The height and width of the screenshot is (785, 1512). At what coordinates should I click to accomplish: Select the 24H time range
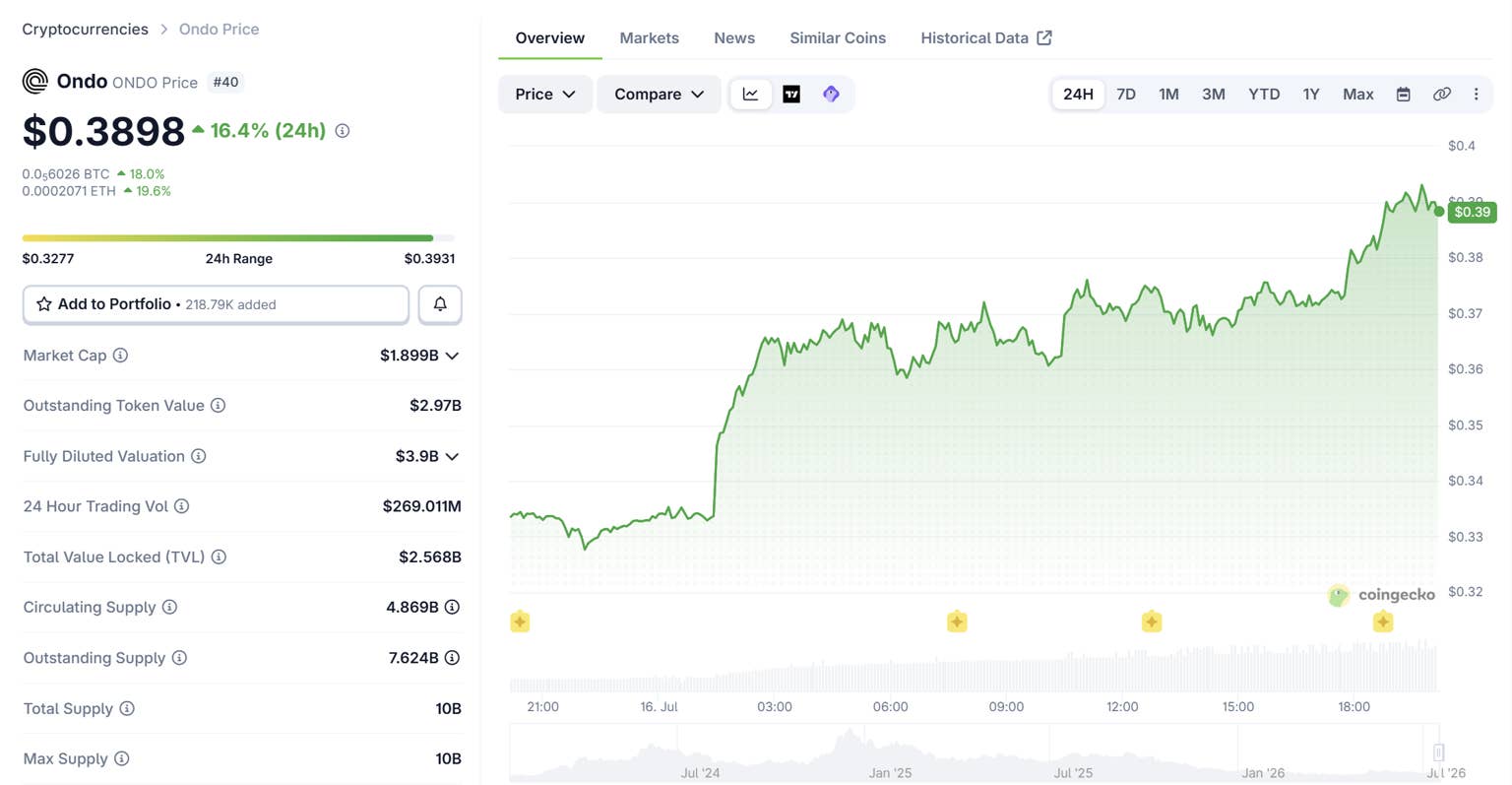1078,95
